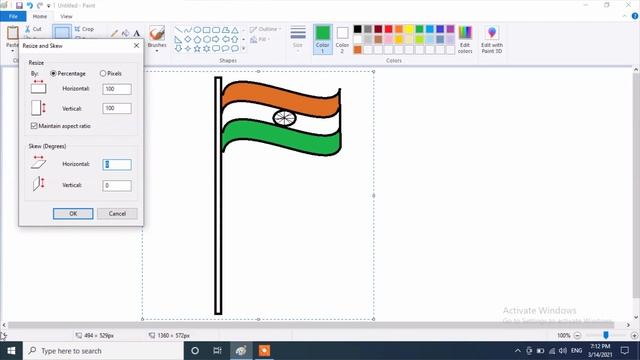
Task: Select the Fill with color bucket
Action: [x=125, y=33]
